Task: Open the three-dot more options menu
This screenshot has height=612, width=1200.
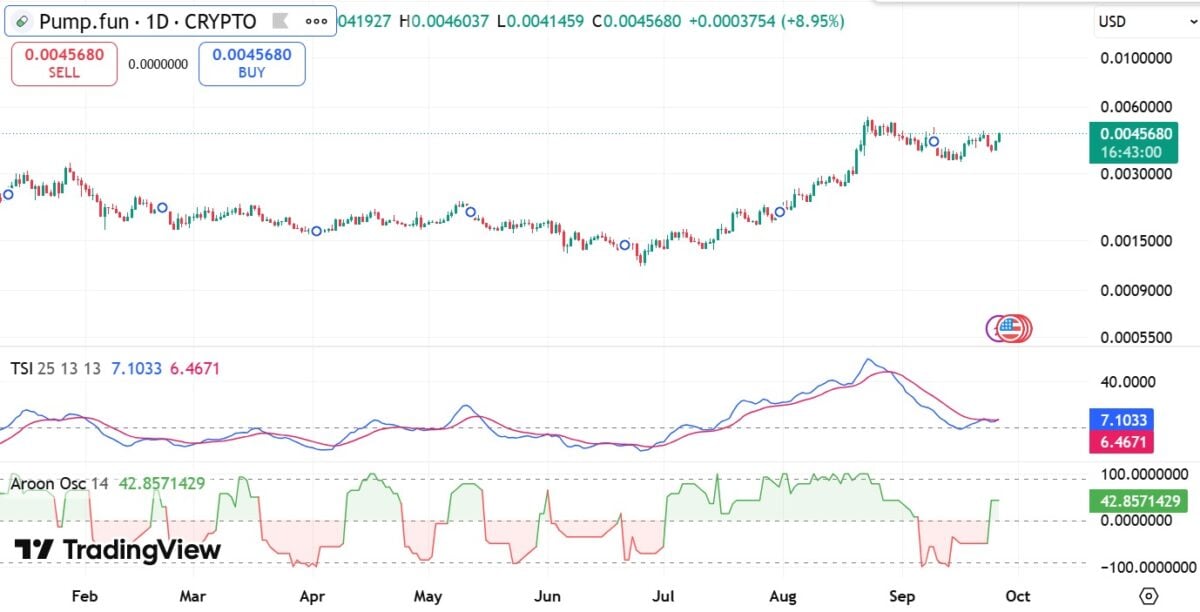Action: pyautogui.click(x=316, y=21)
